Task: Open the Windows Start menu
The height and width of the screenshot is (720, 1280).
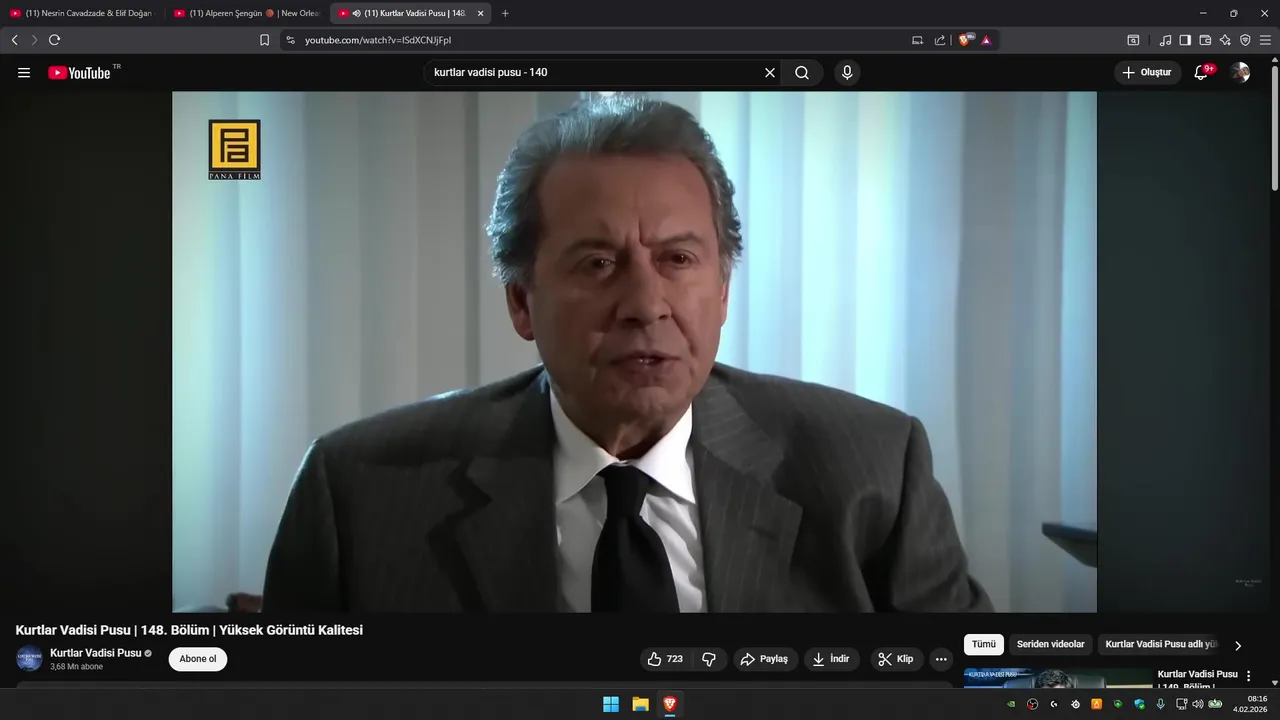Action: (x=611, y=704)
